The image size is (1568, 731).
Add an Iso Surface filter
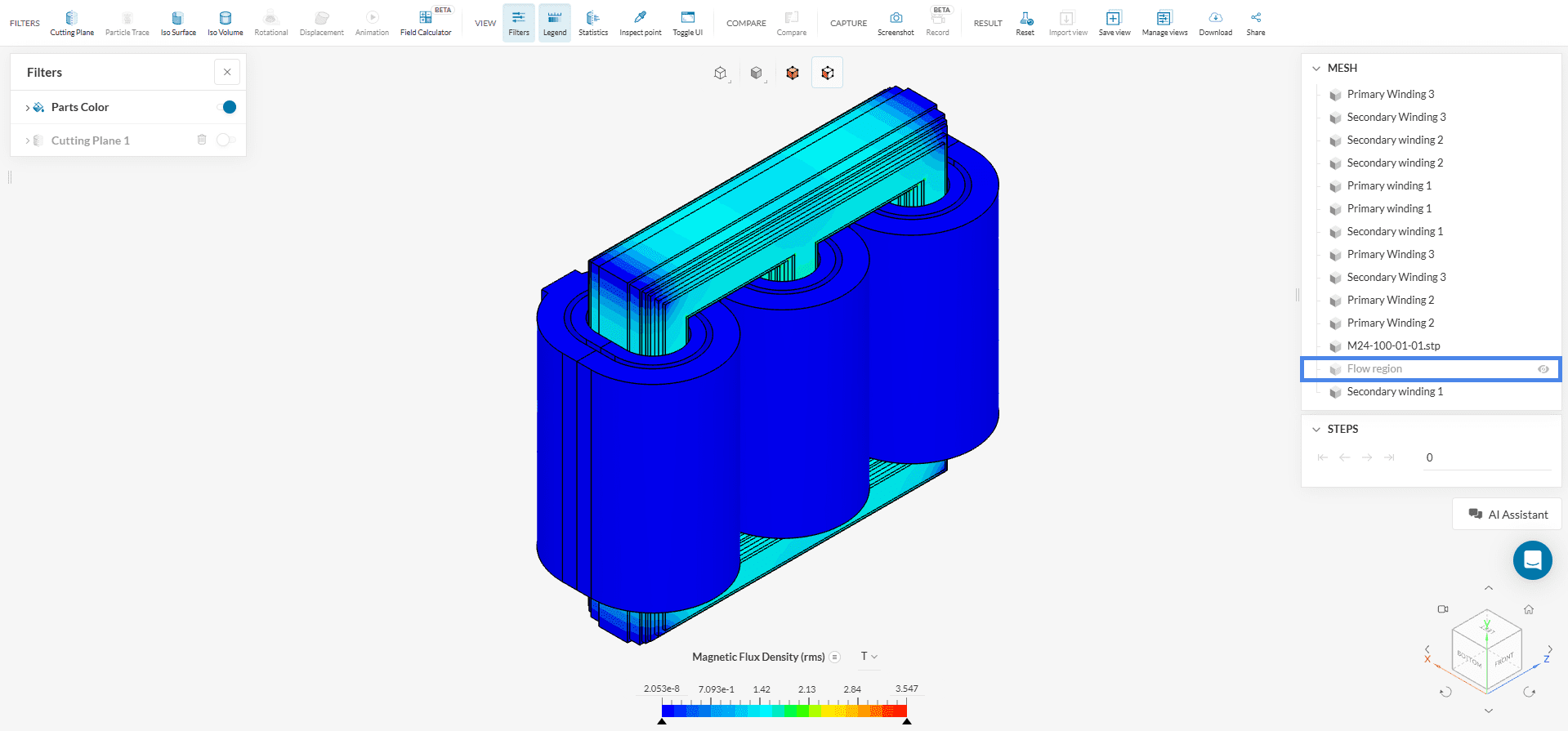[x=177, y=23]
